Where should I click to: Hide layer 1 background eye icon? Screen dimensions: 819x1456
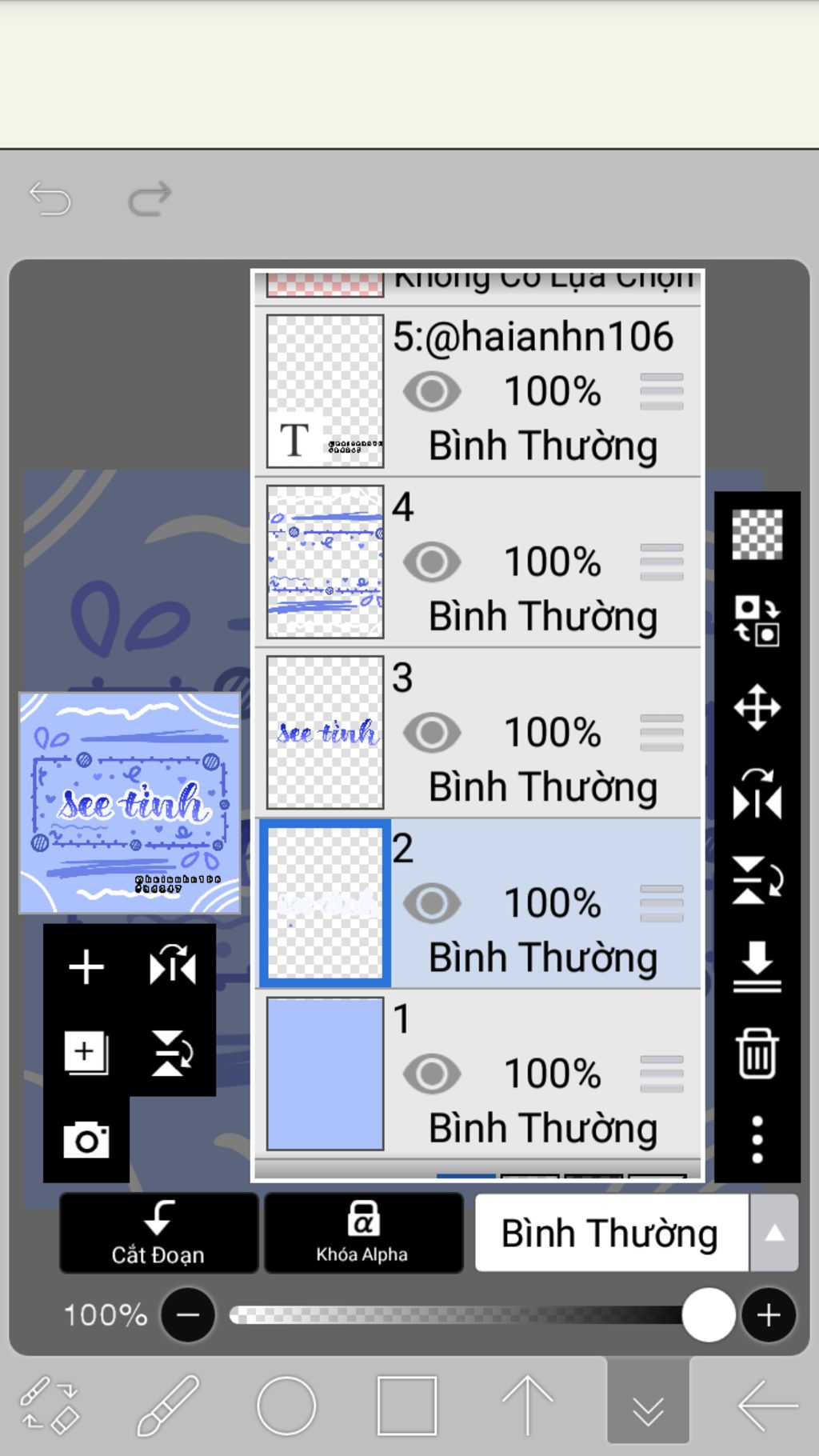point(432,1074)
